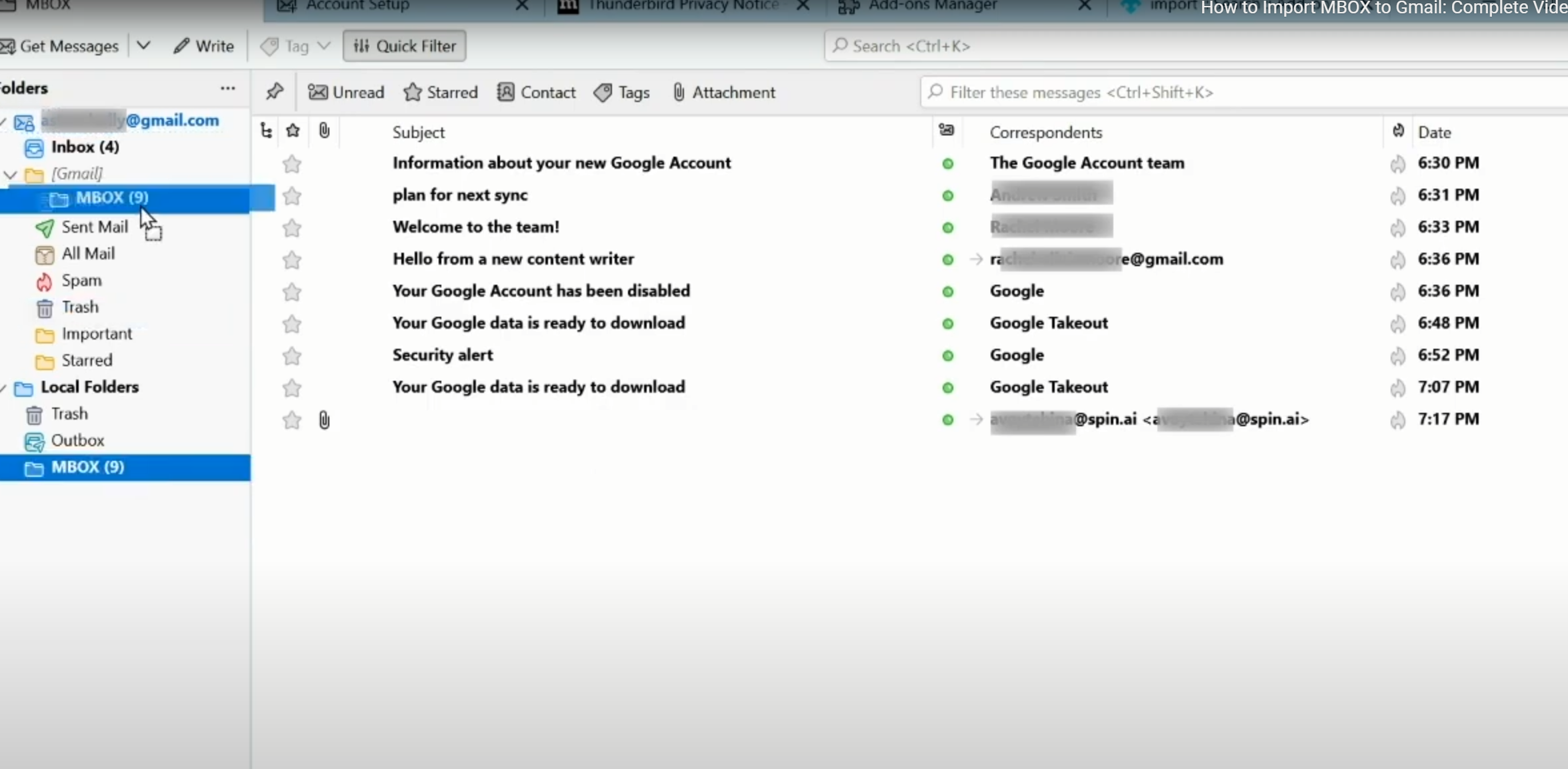Click the pin icon to keep filters applied
The width and height of the screenshot is (1568, 769).
click(x=275, y=91)
